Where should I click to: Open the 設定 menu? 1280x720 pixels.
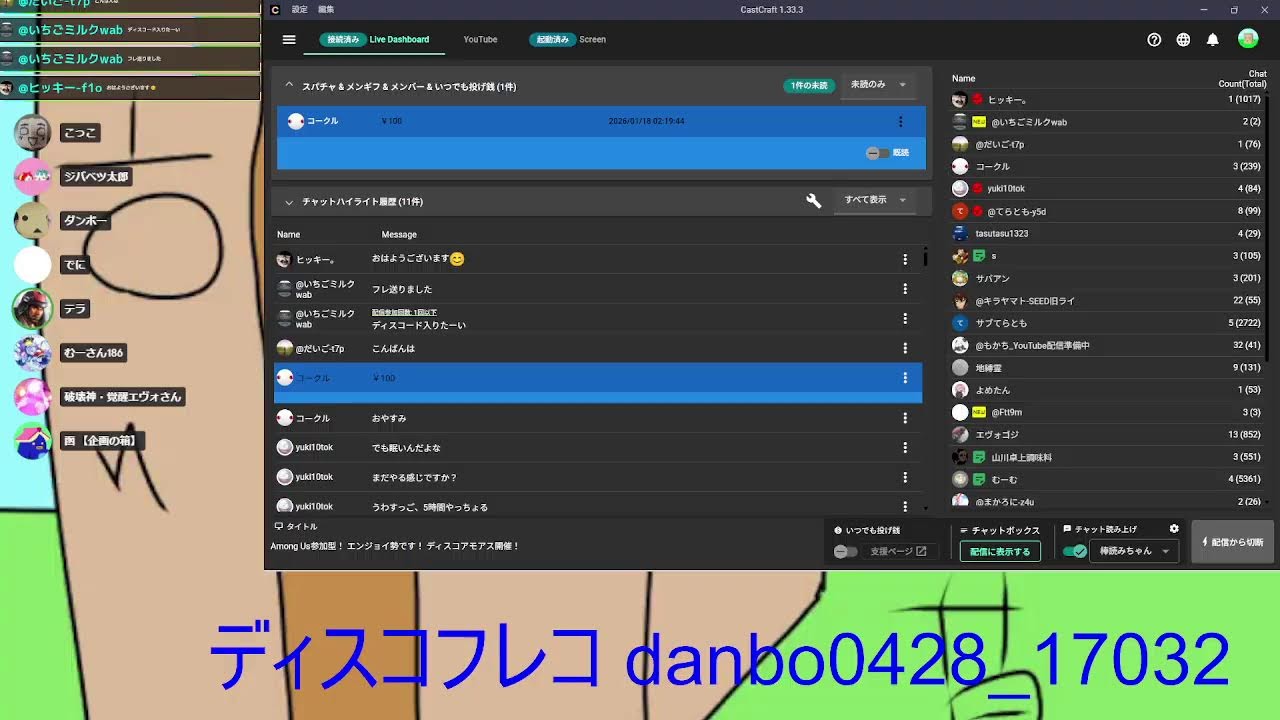[x=300, y=10]
